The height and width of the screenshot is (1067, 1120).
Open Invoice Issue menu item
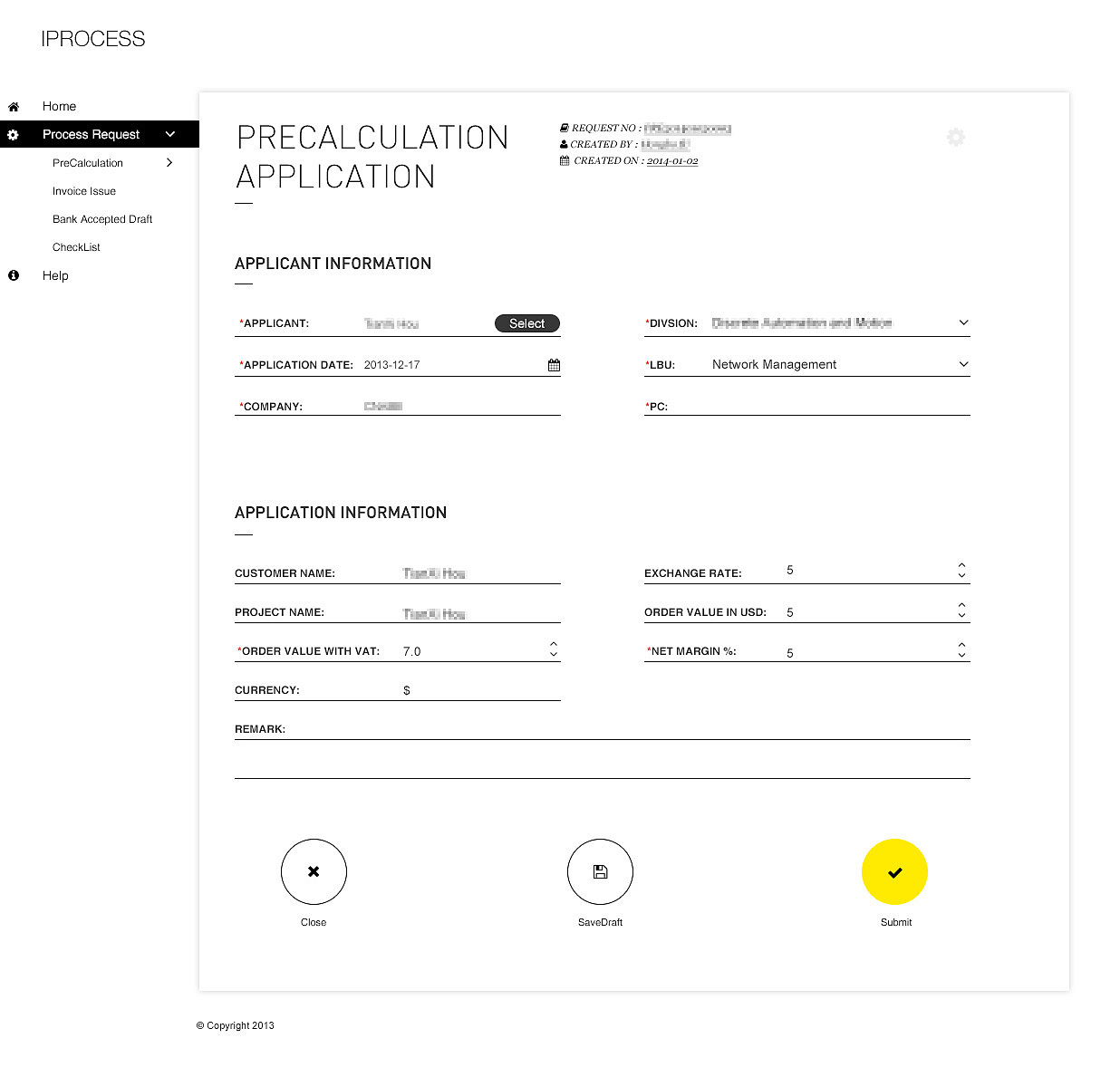coord(84,191)
